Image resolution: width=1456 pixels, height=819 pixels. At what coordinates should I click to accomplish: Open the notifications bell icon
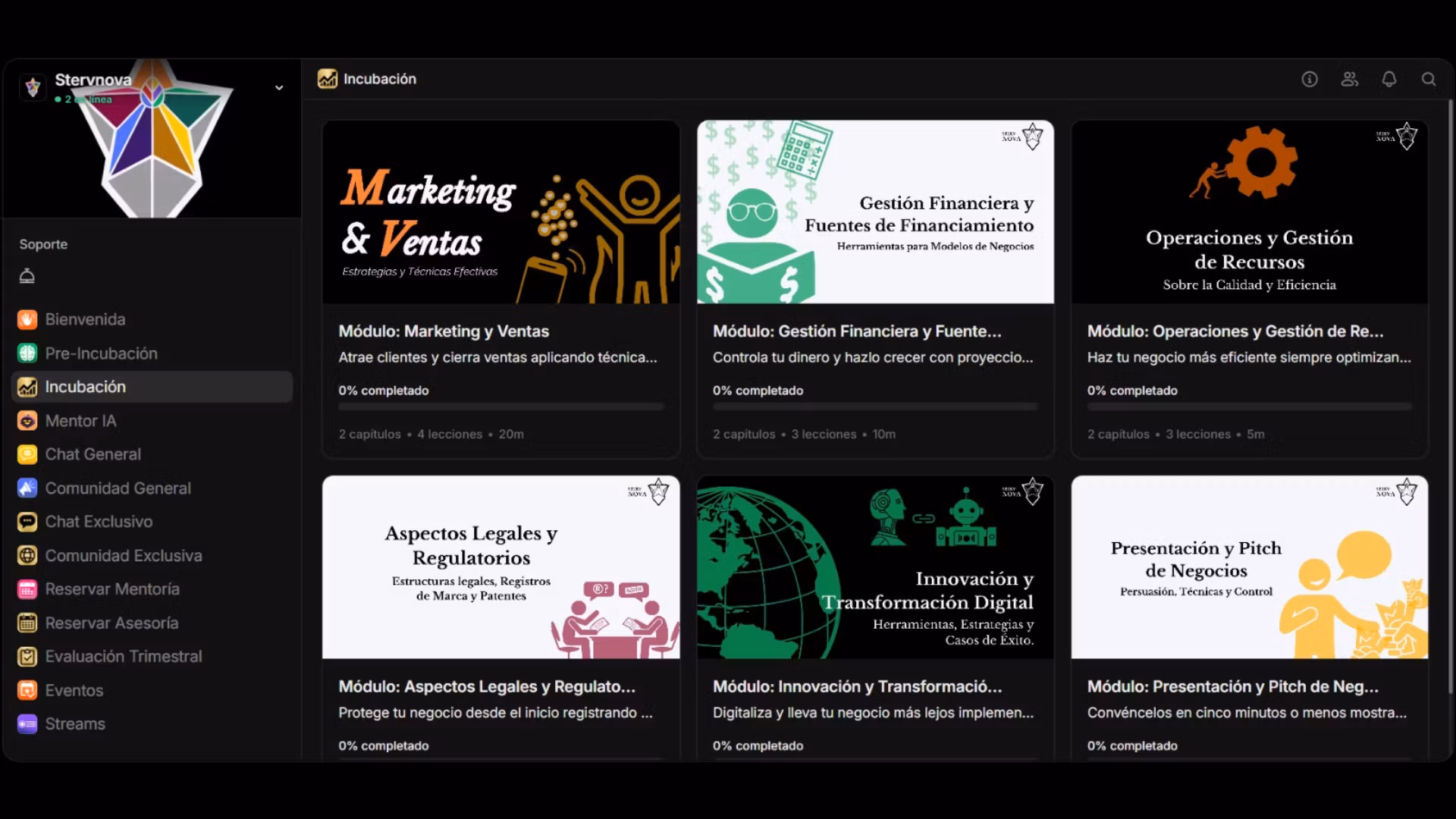(x=1389, y=79)
